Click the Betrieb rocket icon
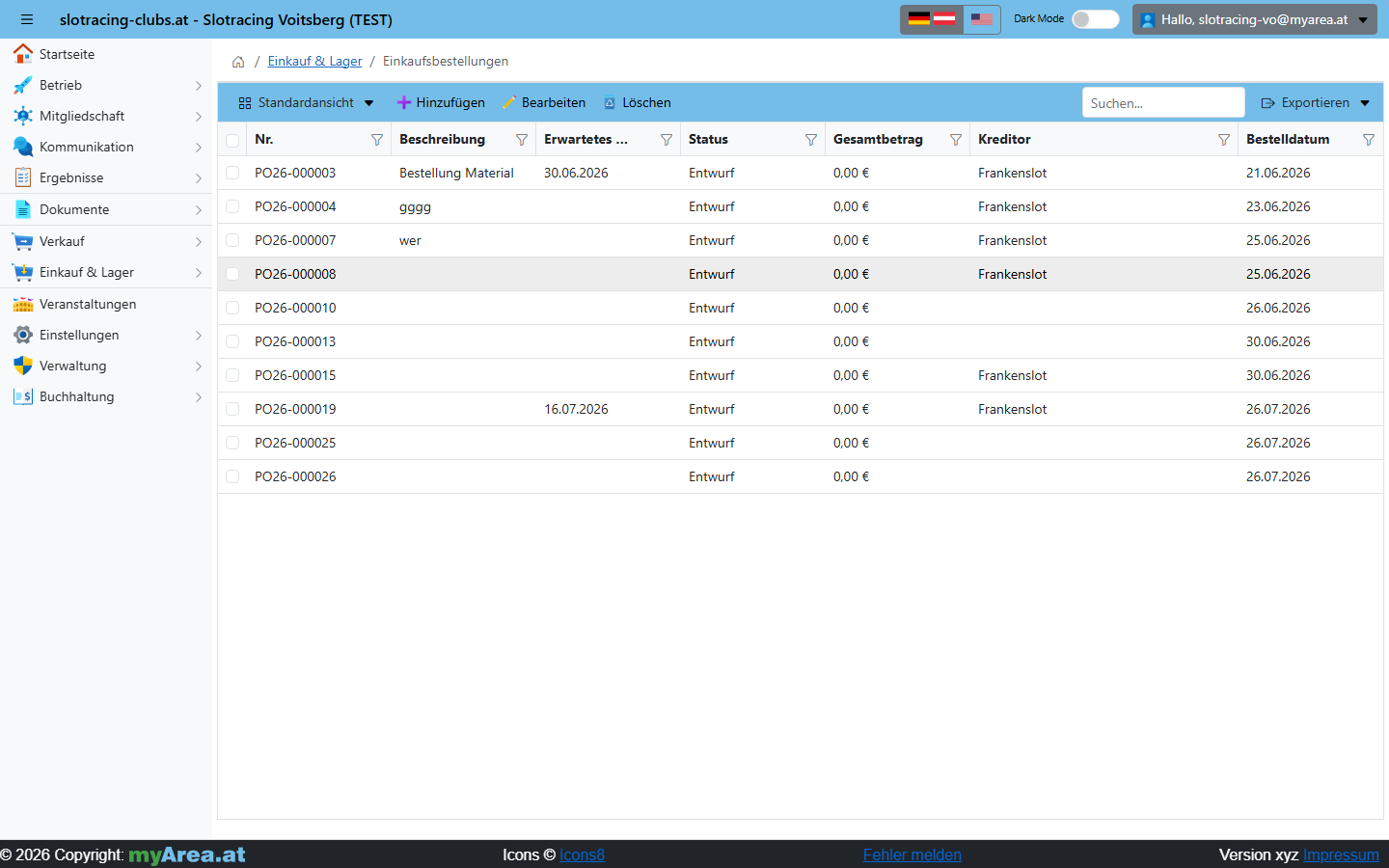This screenshot has height=868, width=1389. pos(23,85)
